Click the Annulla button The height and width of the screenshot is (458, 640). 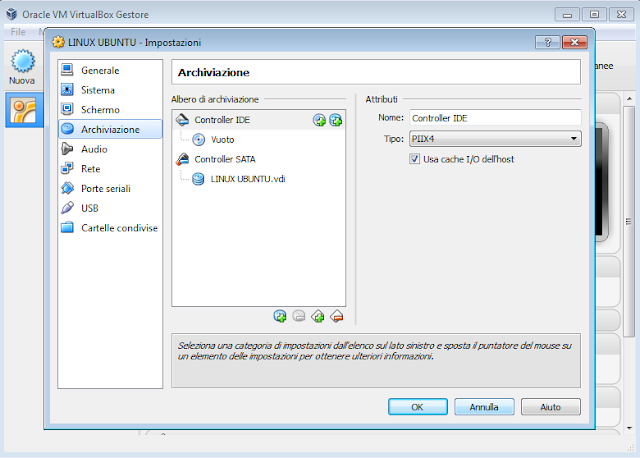[x=484, y=407]
